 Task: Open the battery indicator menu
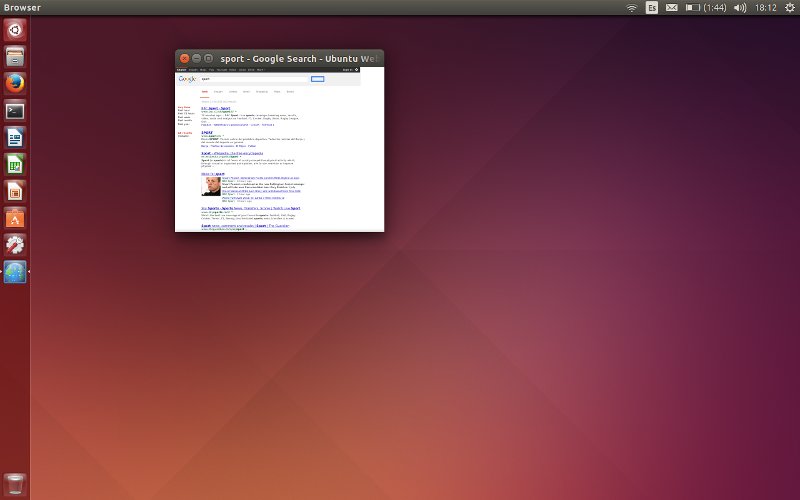click(705, 7)
